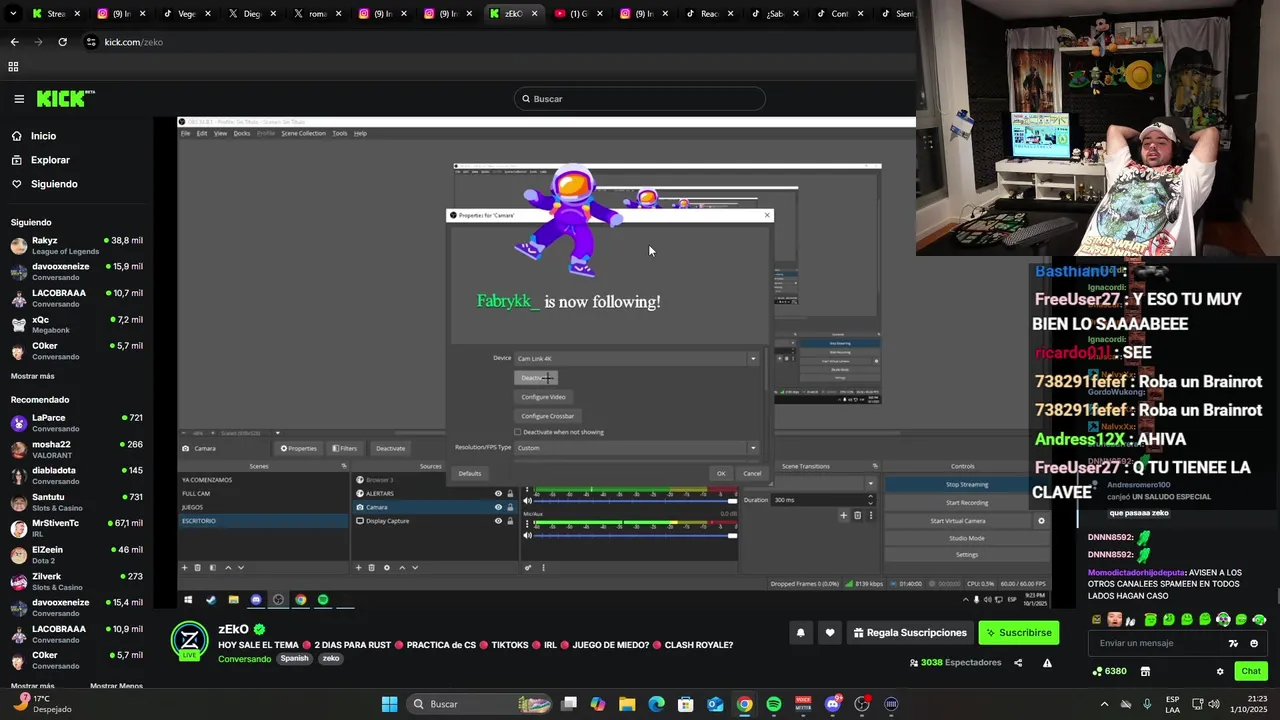Click 'Mostrar Menos' in recommended list
Viewport: 1280px width, 720px height.
coord(116,686)
